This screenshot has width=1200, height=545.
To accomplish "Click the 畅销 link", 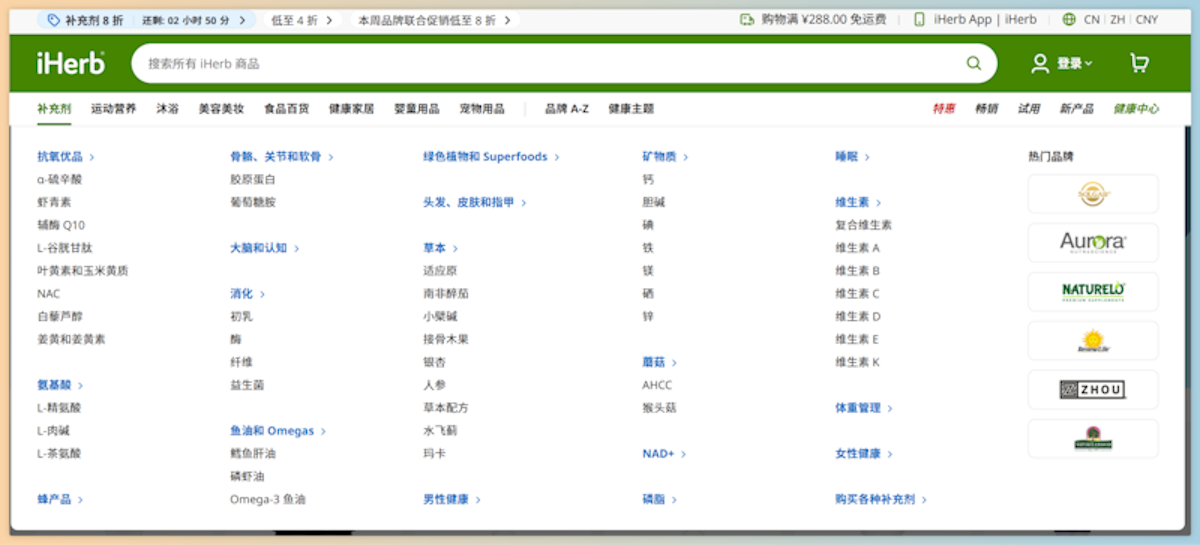I will tap(986, 108).
